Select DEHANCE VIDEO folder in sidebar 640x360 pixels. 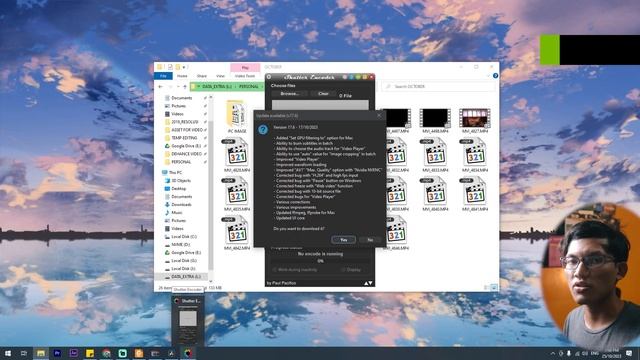click(187, 154)
